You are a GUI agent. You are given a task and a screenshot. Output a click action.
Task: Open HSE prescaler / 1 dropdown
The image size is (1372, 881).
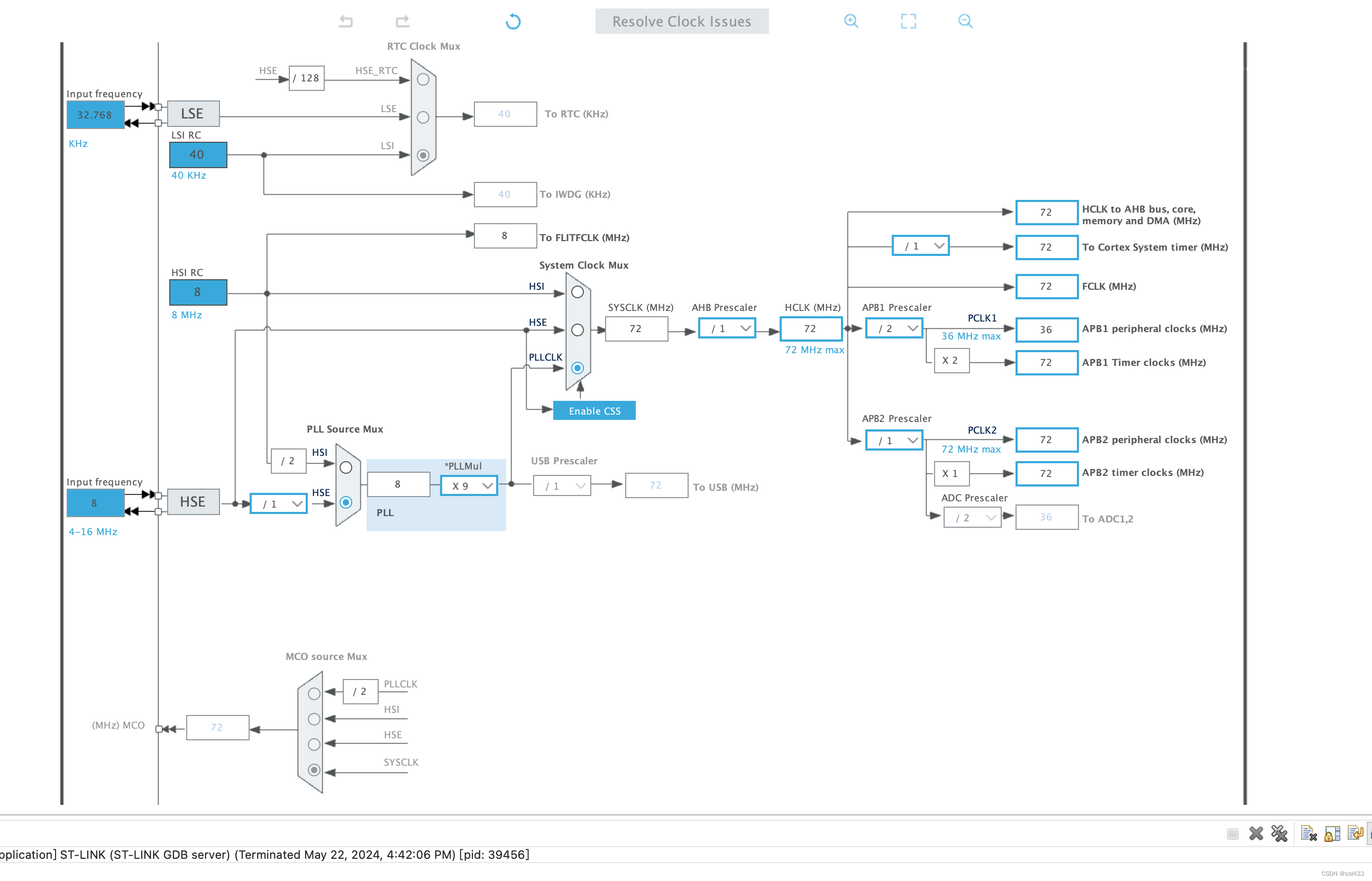pos(279,503)
